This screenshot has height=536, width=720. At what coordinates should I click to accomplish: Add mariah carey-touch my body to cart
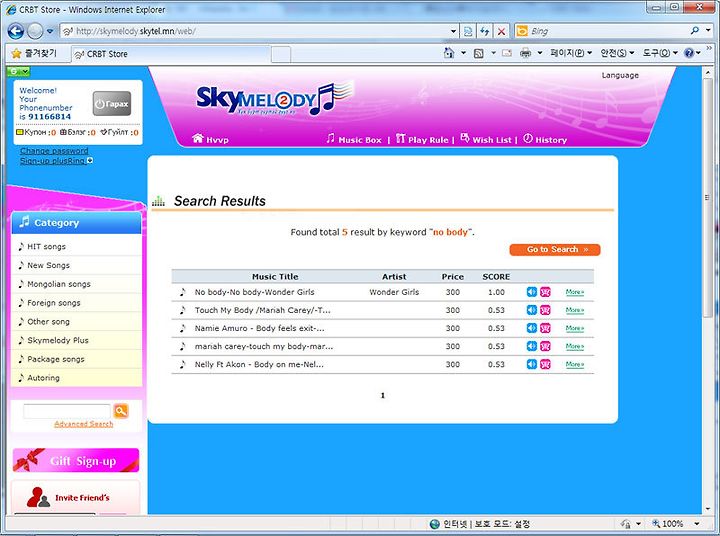tap(545, 346)
